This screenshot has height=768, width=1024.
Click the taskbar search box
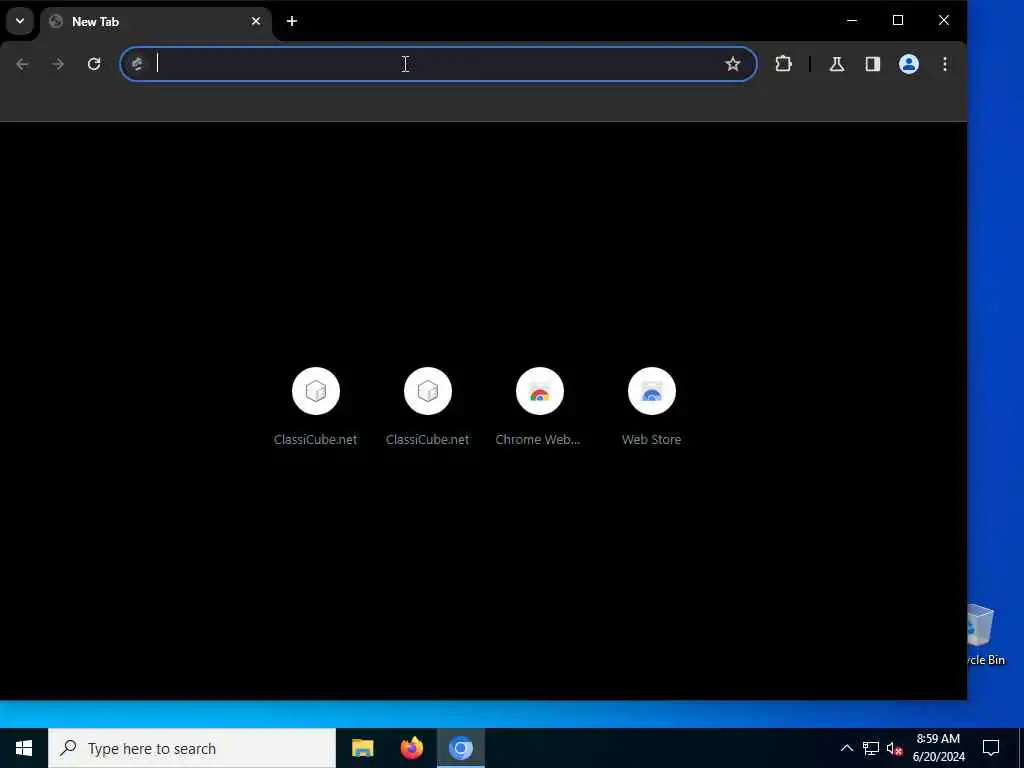192,748
